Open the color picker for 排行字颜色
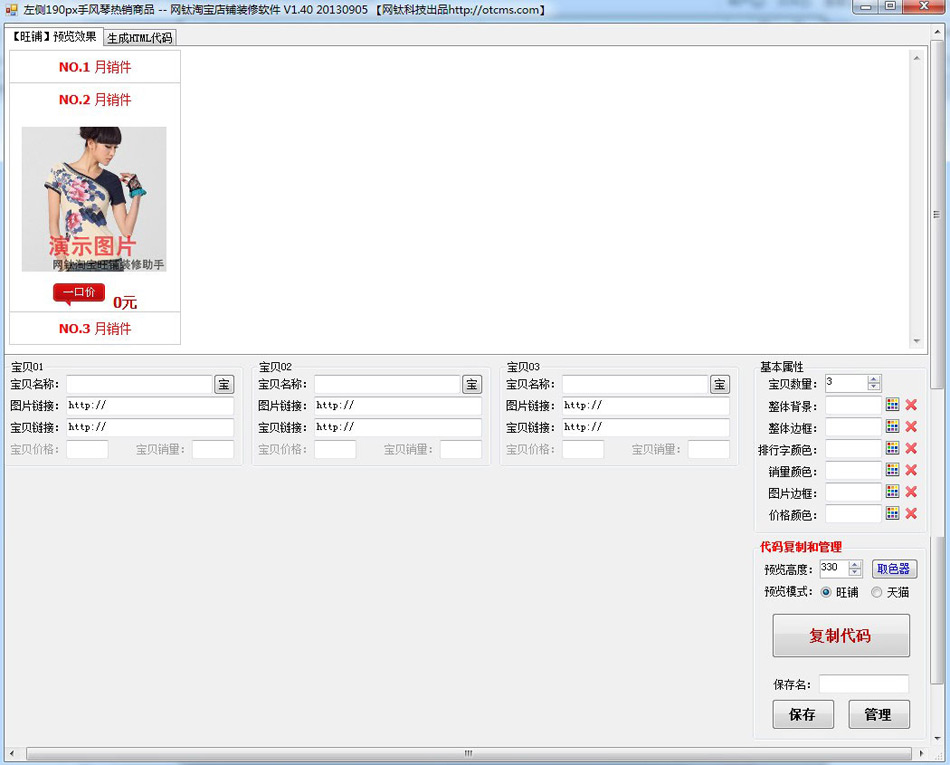Screen dimensions: 950x765 click(x=890, y=449)
